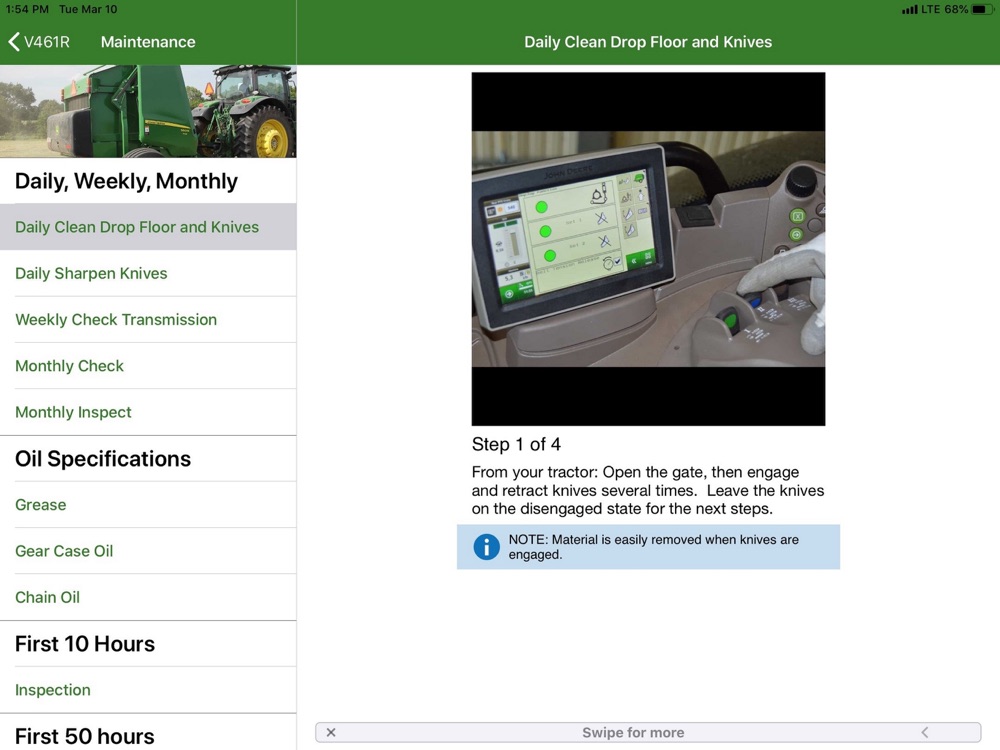Screen dimensions: 1000x750
Task: Tap the Maintenance title in header
Action: 148,42
